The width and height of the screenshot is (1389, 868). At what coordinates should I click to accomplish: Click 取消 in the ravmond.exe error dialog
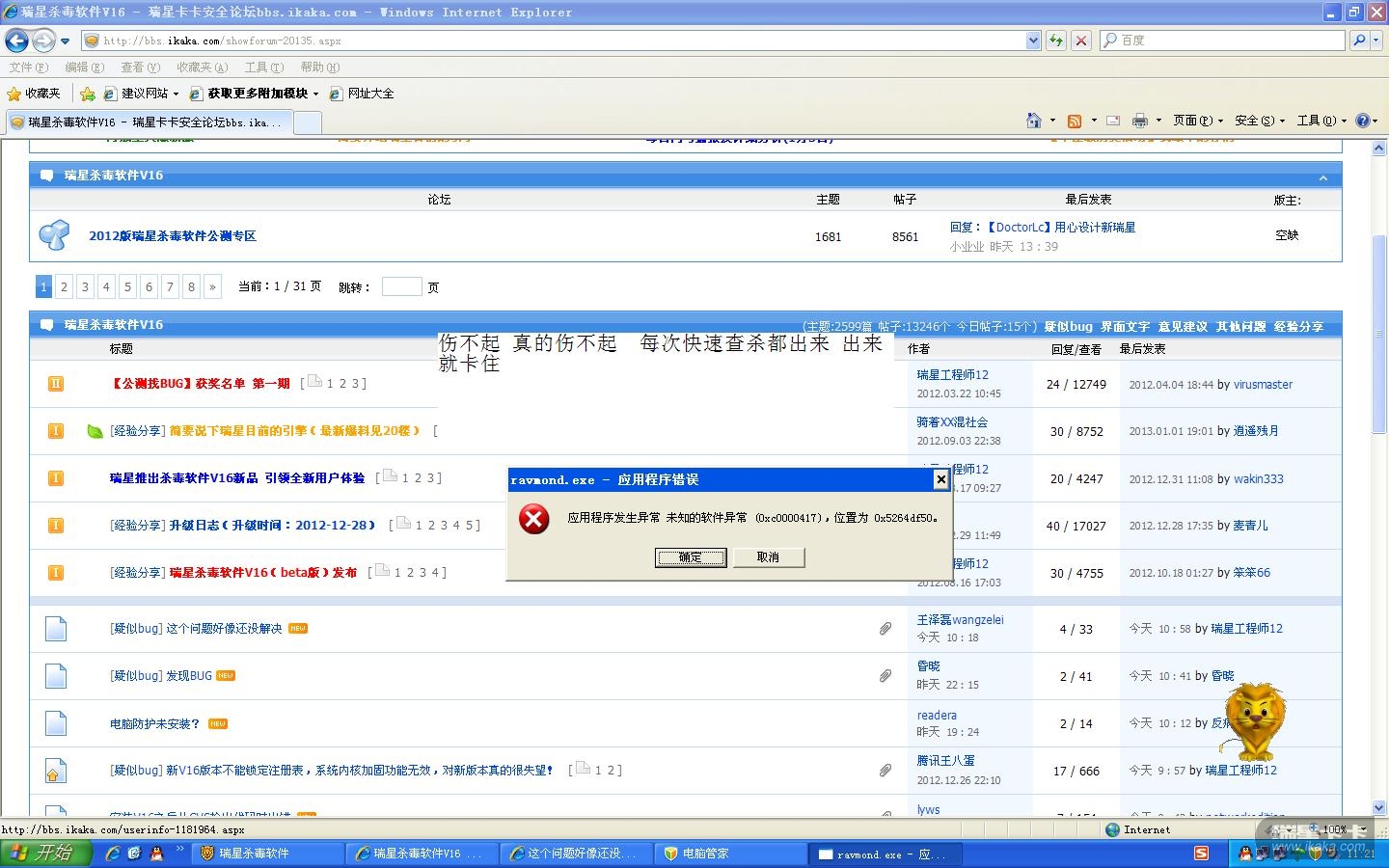pyautogui.click(x=768, y=557)
